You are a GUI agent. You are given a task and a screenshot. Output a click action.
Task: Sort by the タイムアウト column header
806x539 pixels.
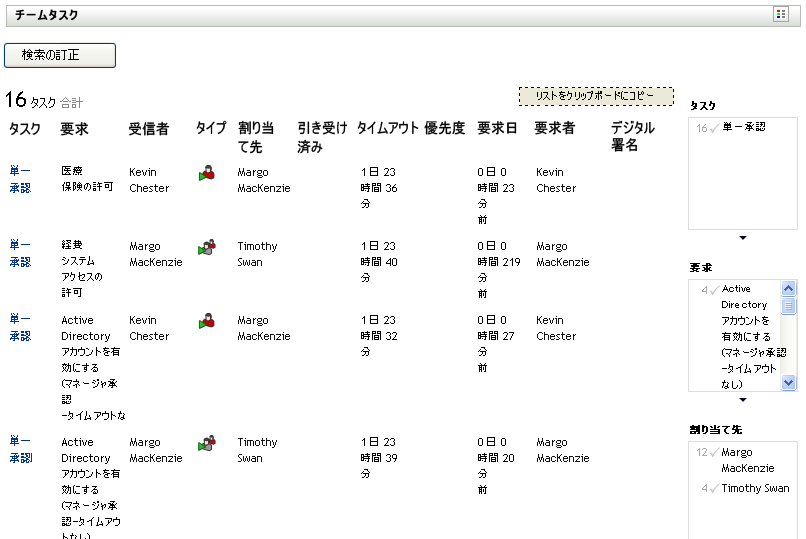388,128
